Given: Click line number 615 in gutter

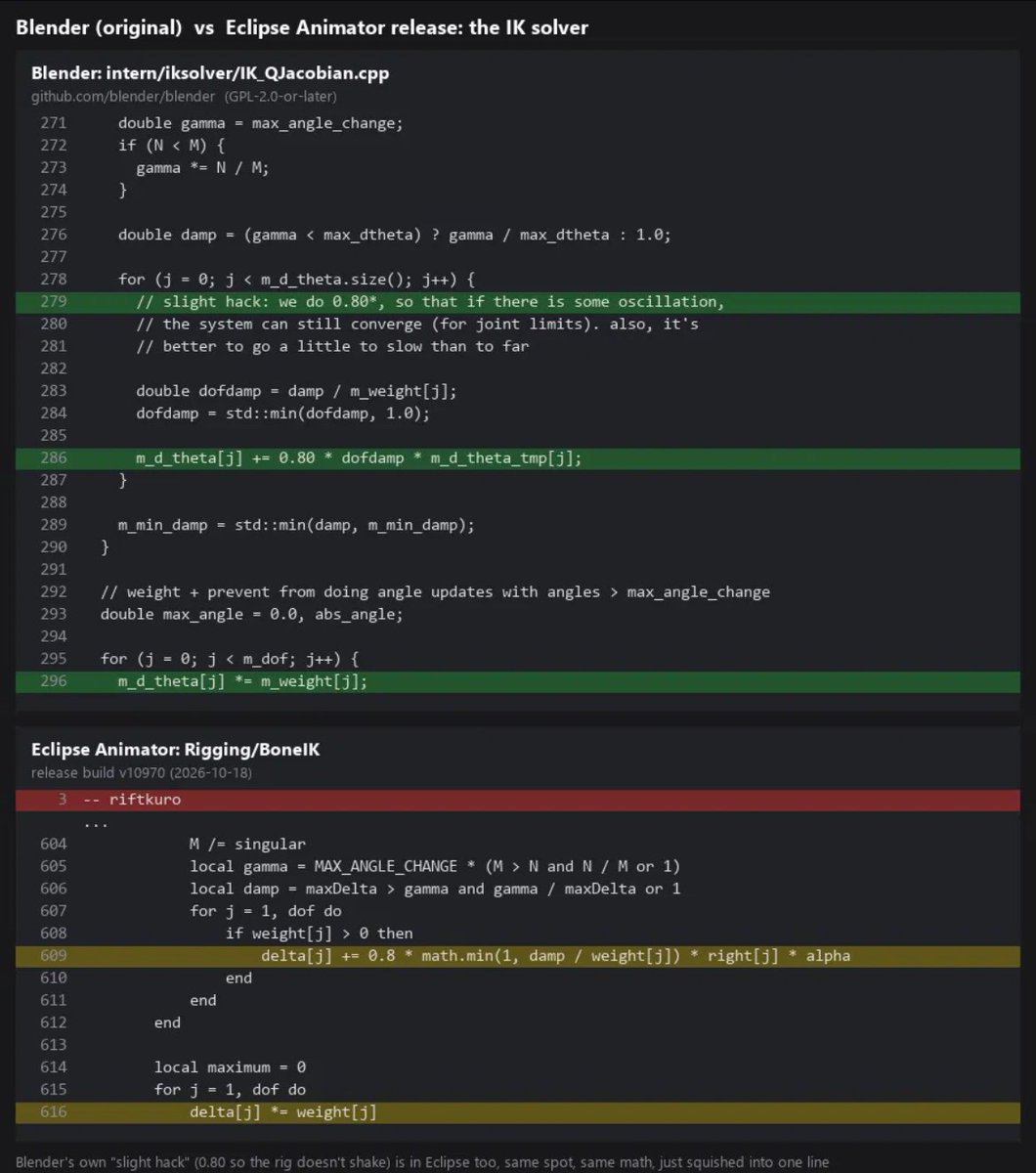Looking at the screenshot, I should coord(54,1090).
